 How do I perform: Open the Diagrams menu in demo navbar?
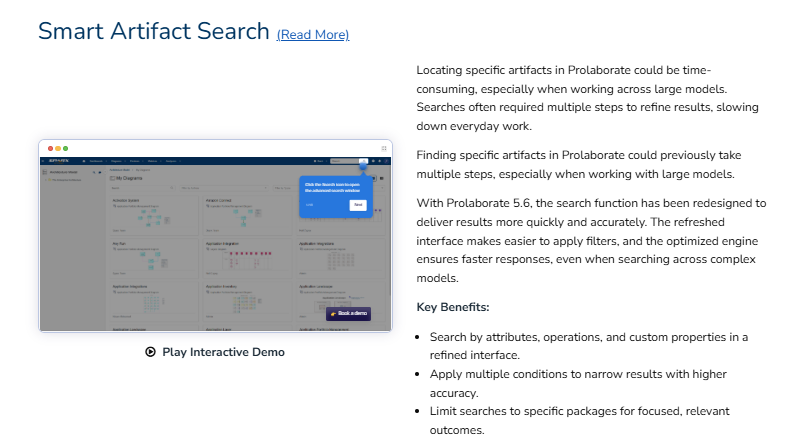116,161
